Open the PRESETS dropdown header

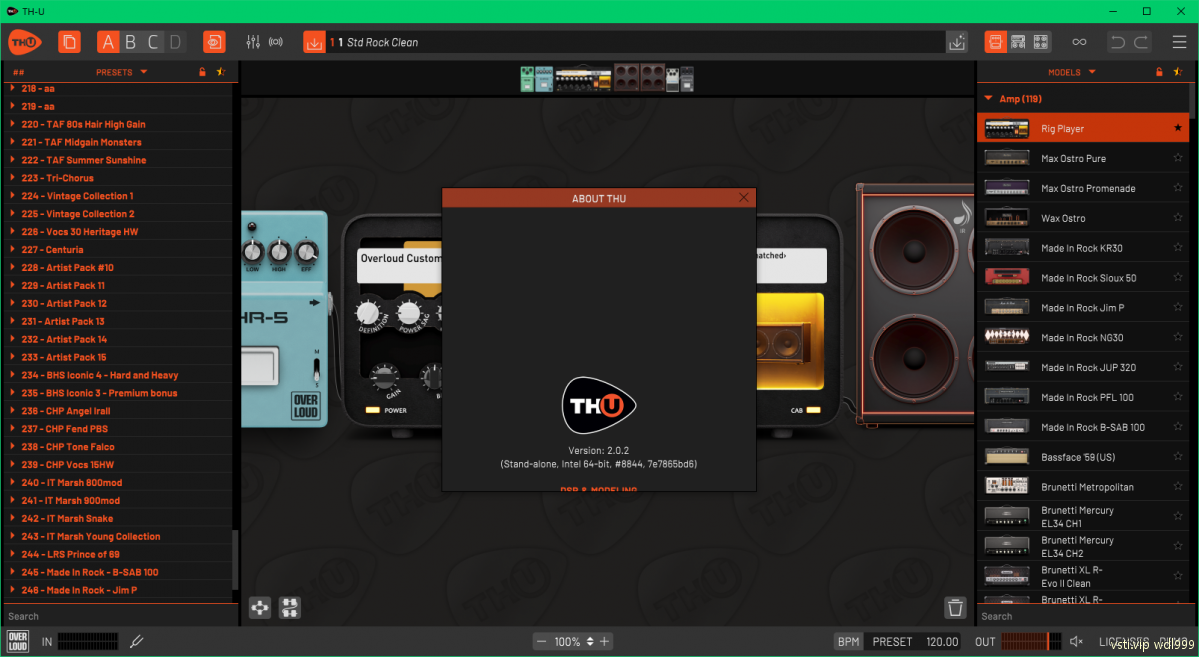[122, 72]
